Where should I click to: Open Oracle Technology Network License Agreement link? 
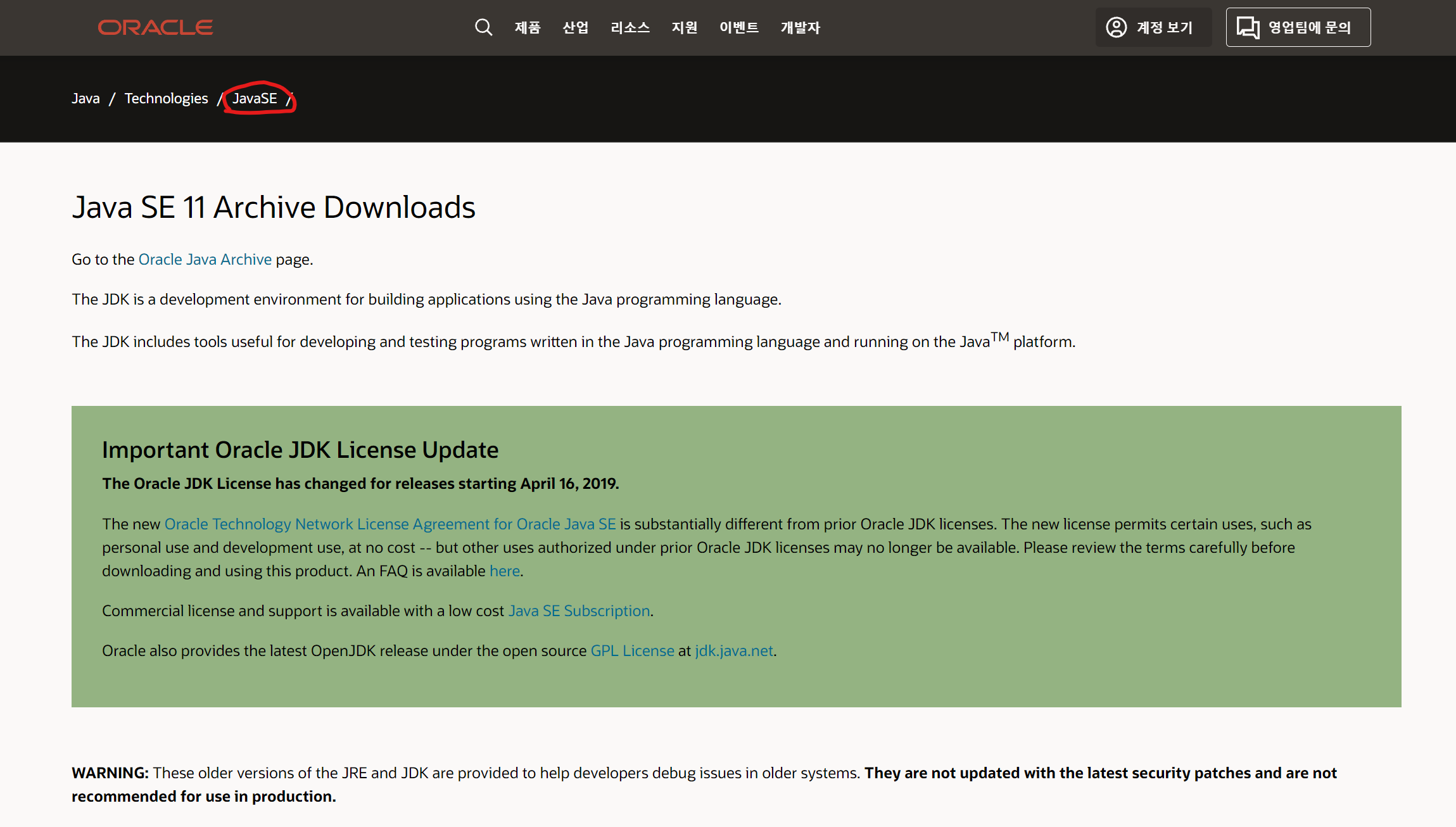click(389, 524)
